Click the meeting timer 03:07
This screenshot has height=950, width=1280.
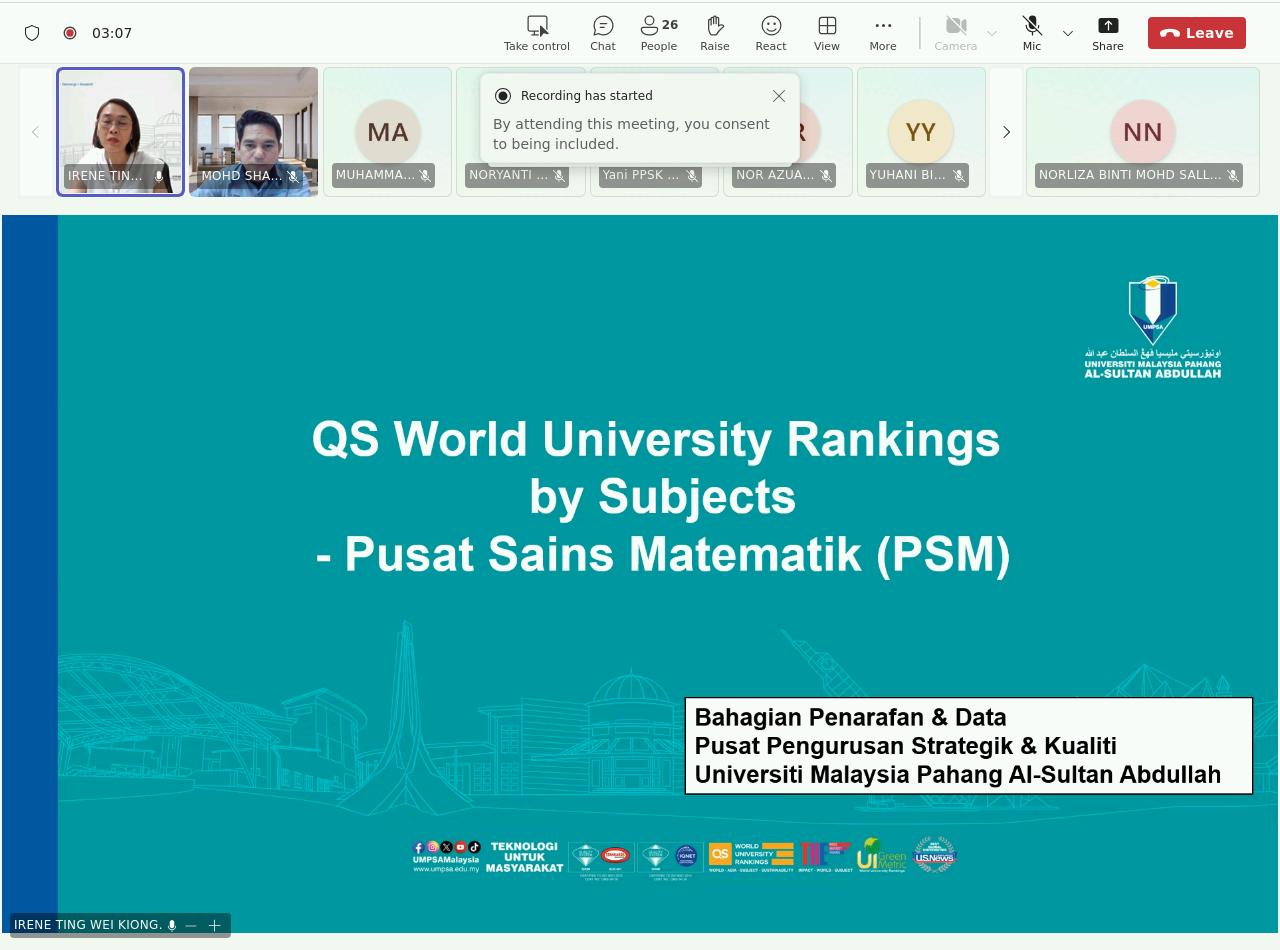coord(112,33)
